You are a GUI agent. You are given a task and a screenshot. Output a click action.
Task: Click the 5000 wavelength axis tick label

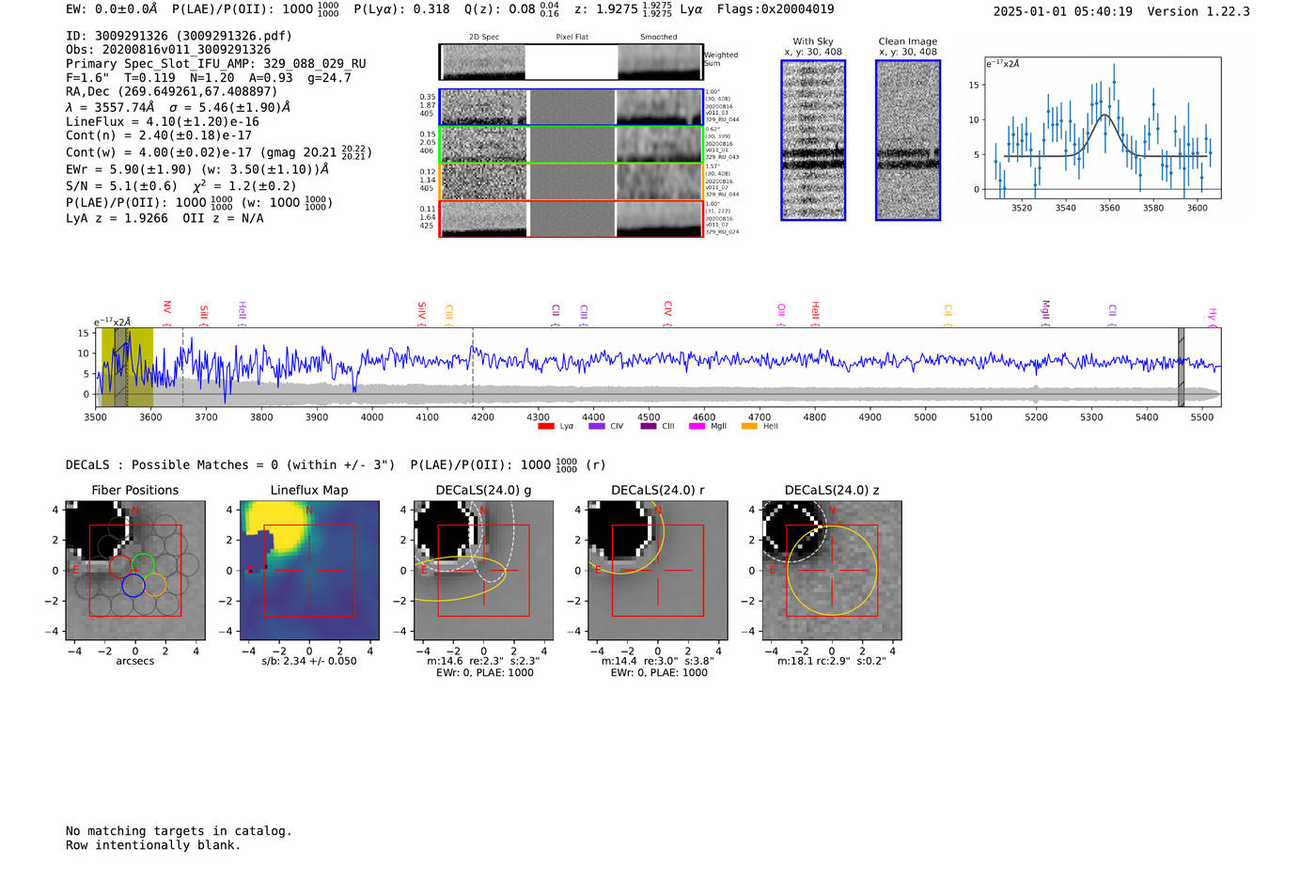click(x=925, y=417)
